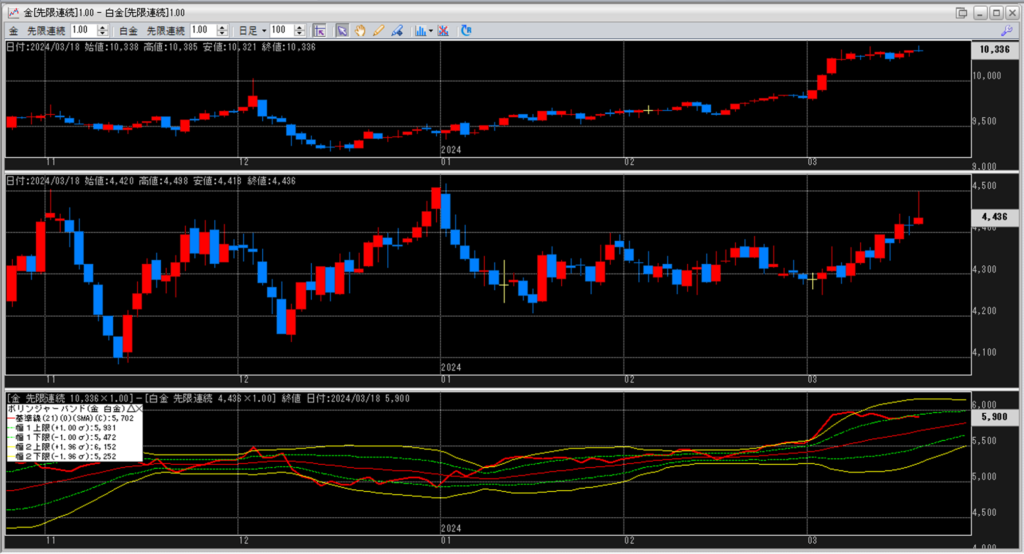Open dropdown arrow beside bar chart icon
Image resolution: width=1024 pixels, height=554 pixels.
click(430, 31)
